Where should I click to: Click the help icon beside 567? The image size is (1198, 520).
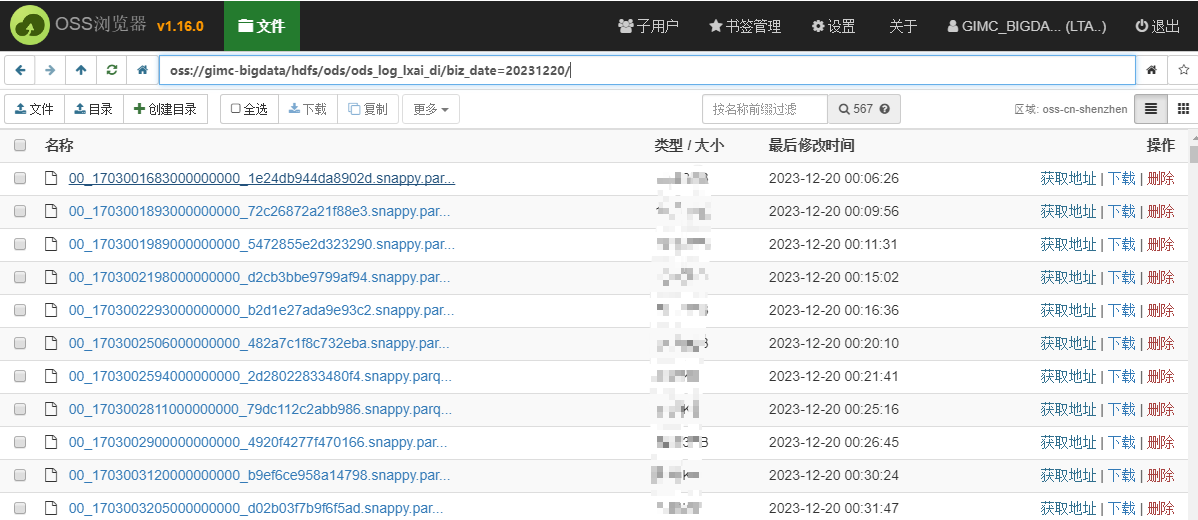point(885,109)
